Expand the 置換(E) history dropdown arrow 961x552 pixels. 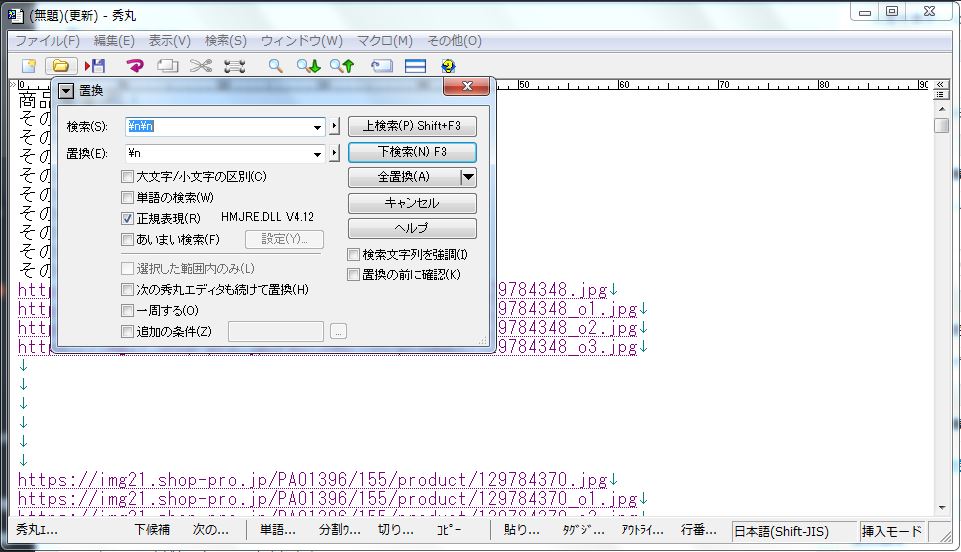click(317, 154)
